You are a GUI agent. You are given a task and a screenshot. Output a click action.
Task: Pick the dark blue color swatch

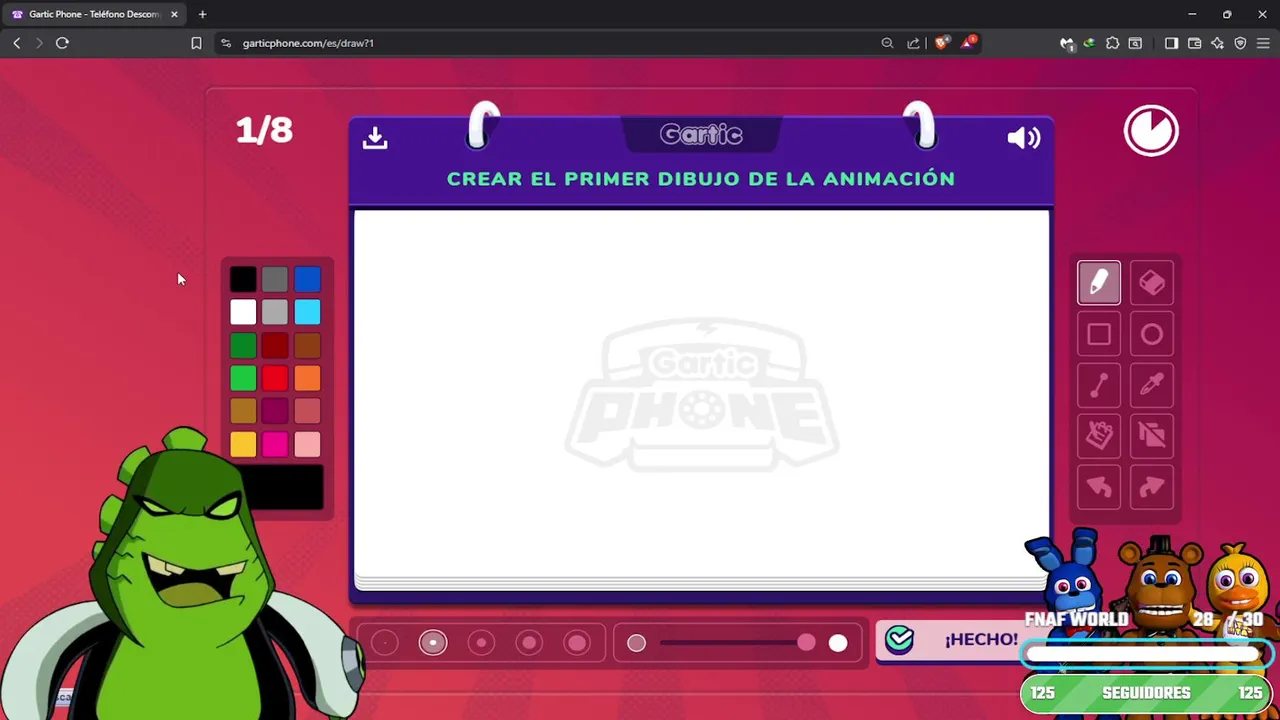coord(307,280)
